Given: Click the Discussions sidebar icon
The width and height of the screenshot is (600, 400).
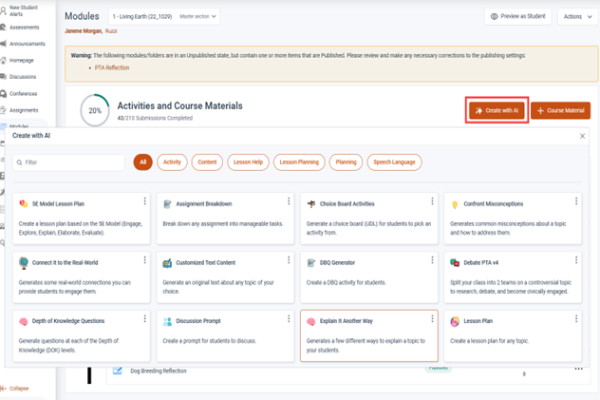Looking at the screenshot, I should (x=3, y=77).
